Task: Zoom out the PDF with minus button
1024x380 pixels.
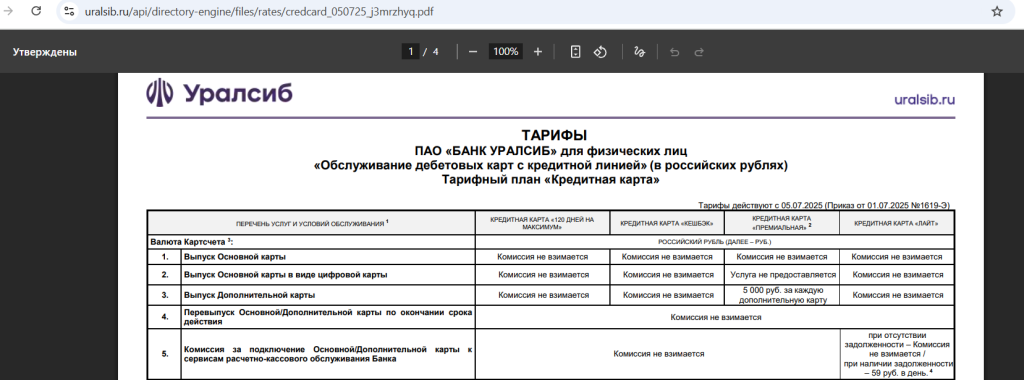Action: (x=473, y=52)
